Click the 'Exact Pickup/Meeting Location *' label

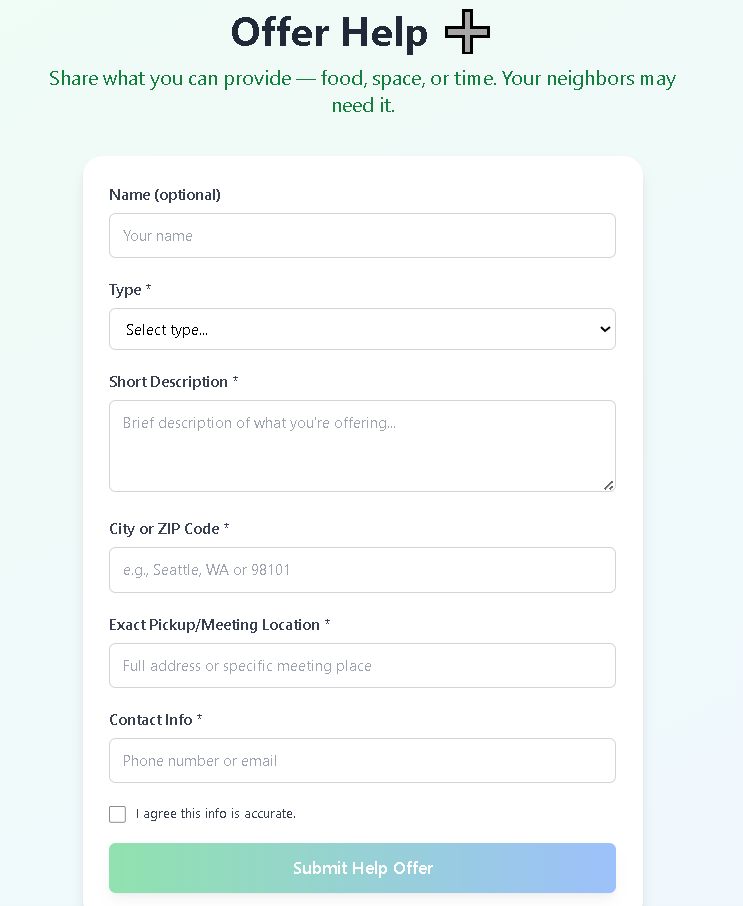[220, 625]
